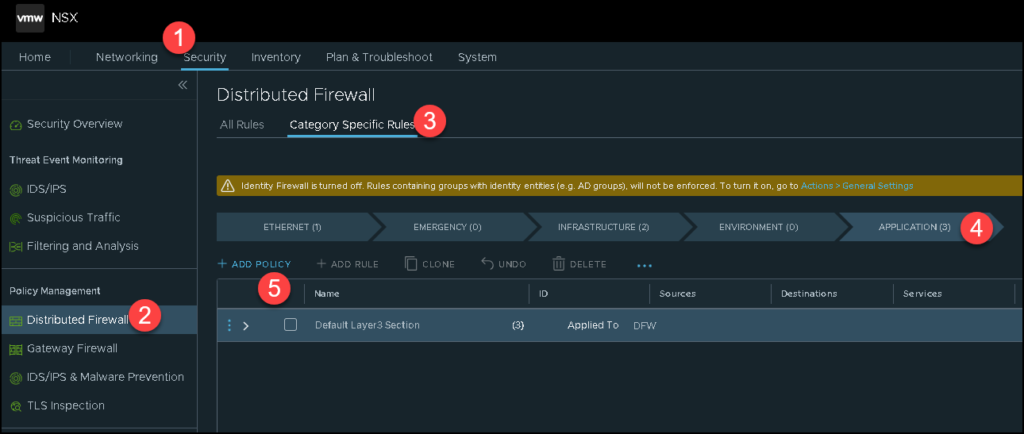Select the Infrastructure (2) category stage

[x=603, y=227]
